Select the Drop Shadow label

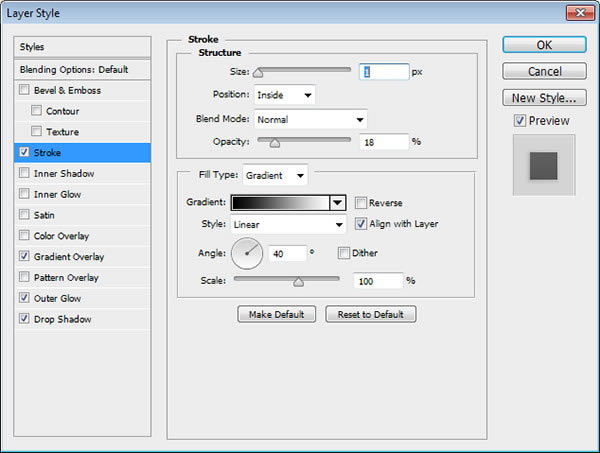click(x=62, y=319)
